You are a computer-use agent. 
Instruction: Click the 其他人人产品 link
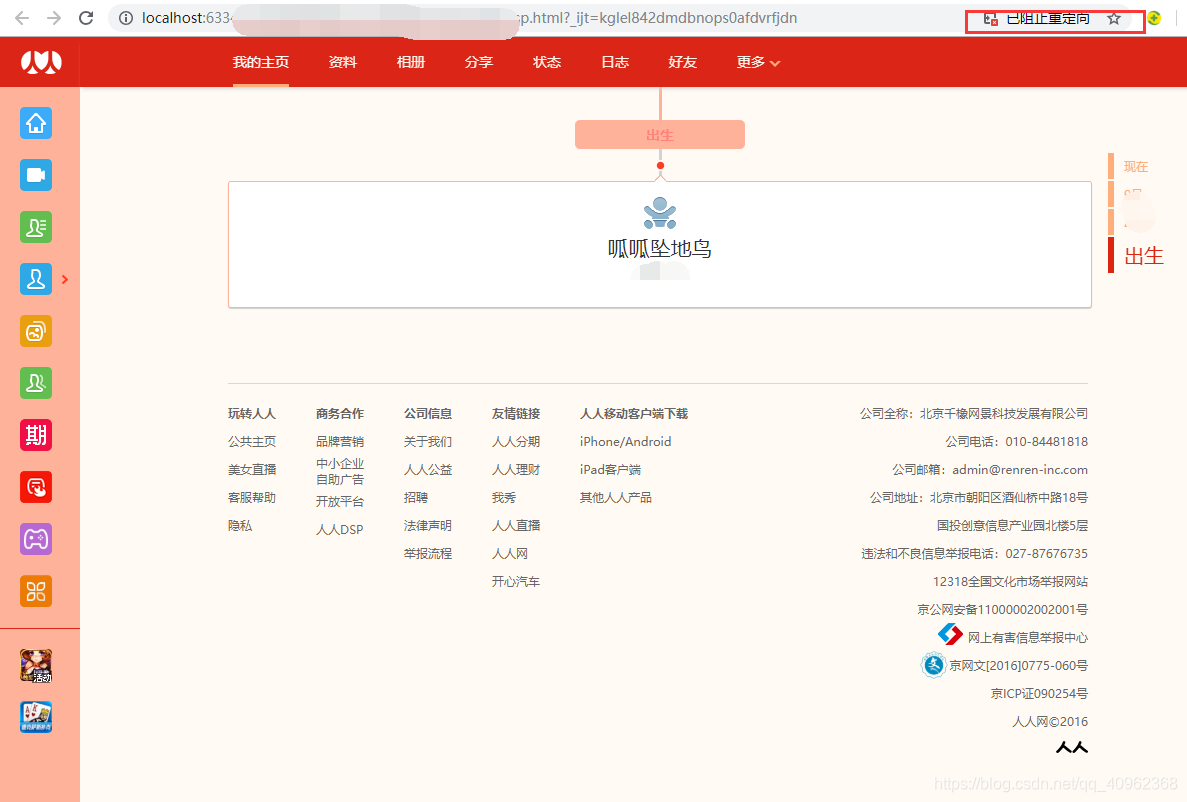point(615,498)
